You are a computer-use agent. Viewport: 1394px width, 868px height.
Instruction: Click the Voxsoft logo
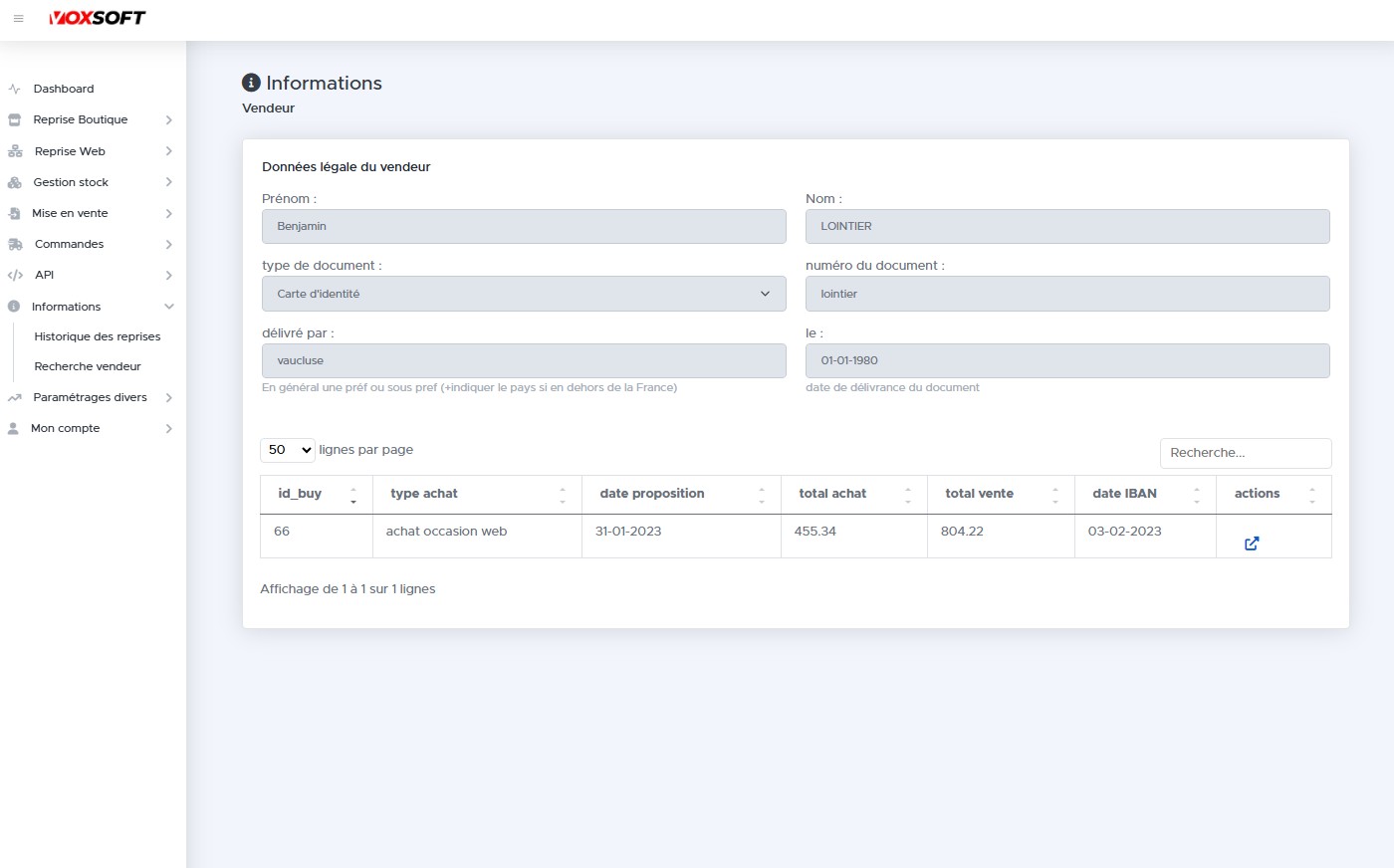coord(98,18)
